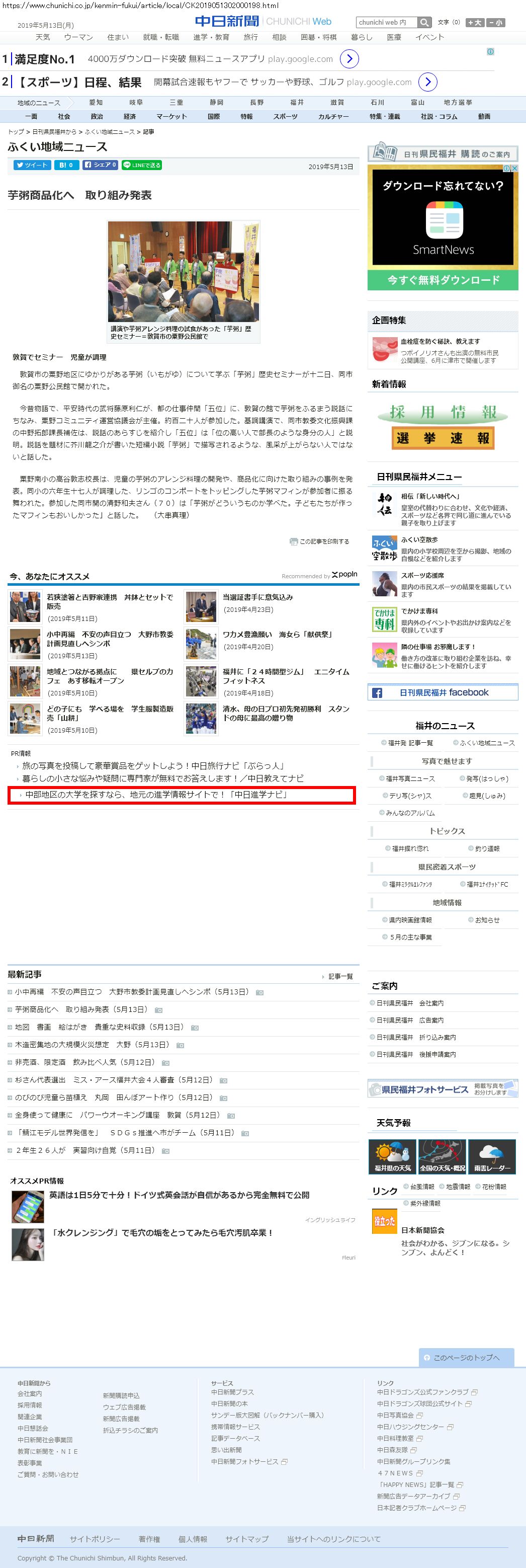Open the 囲碁・将棋 top menu item

tap(319, 37)
